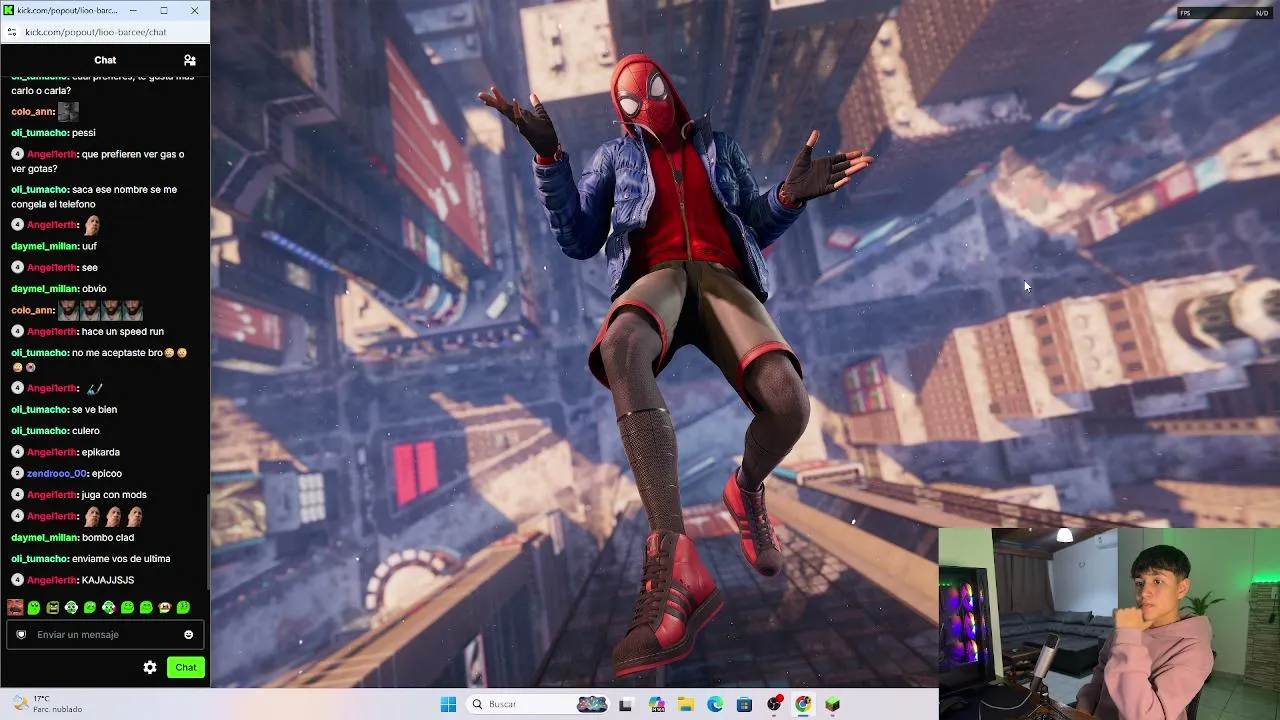View site information icon in address bar
This screenshot has width=1280, height=720.
point(12,32)
